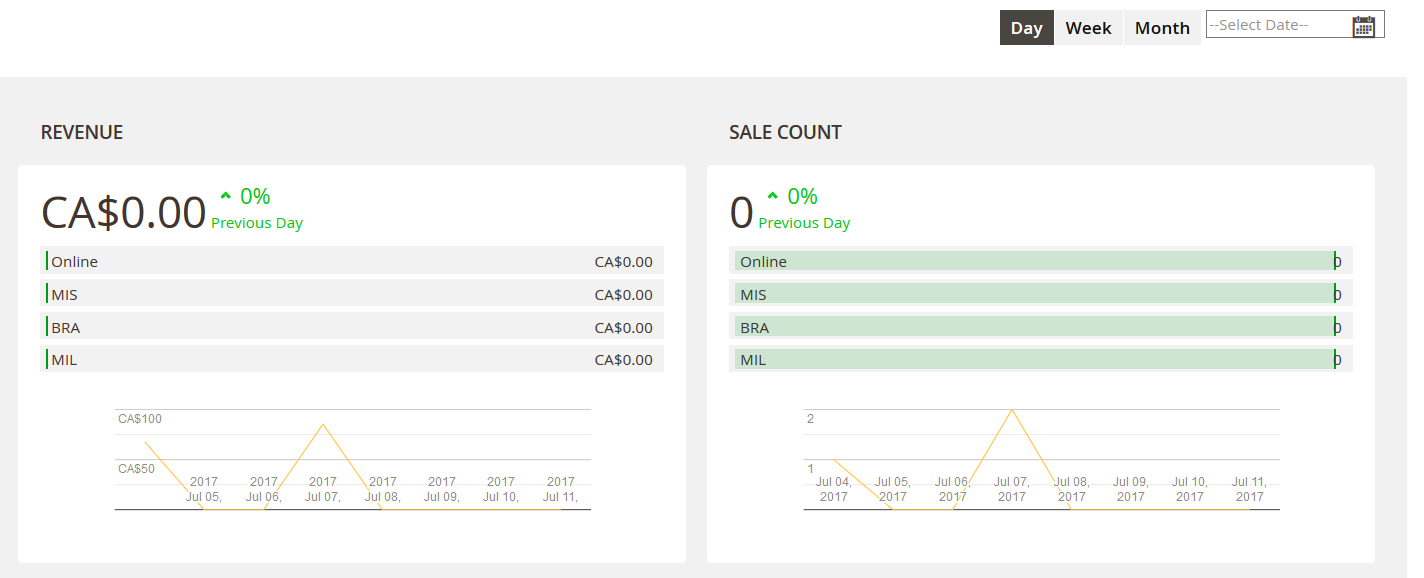This screenshot has width=1424, height=578.
Task: Click the Revenue green up-arrow indicator
Action: pyautogui.click(x=226, y=196)
